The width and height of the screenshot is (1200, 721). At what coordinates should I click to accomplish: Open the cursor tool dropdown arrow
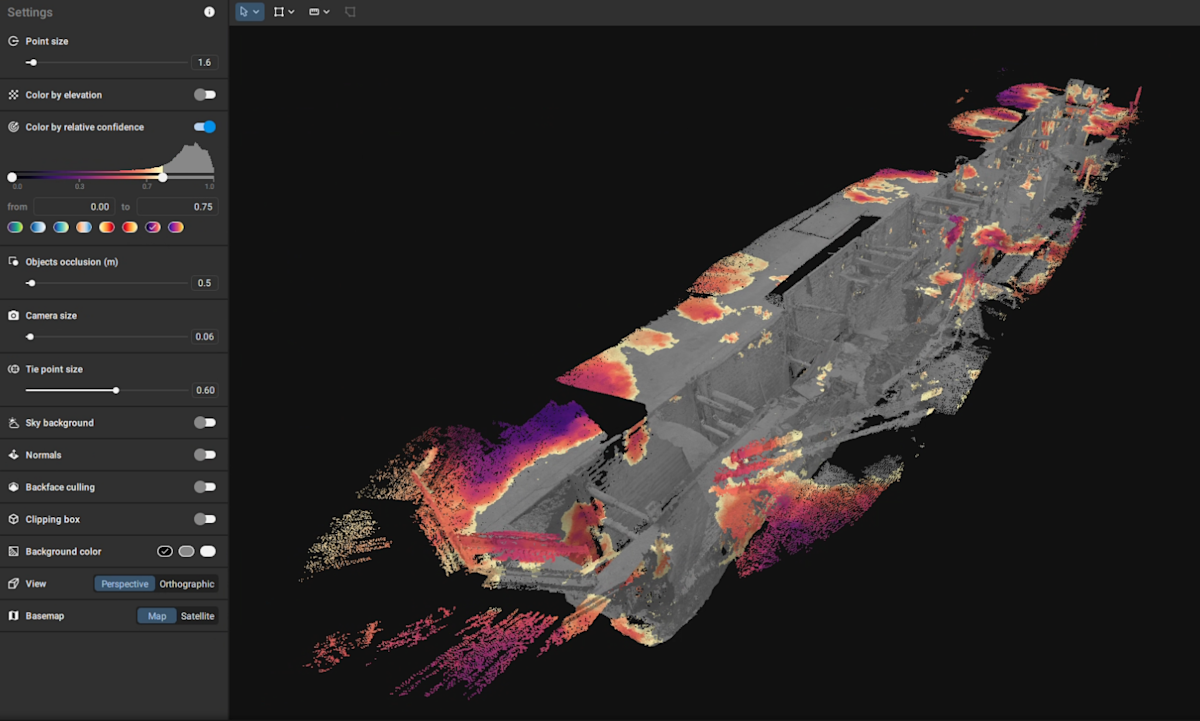coord(257,12)
